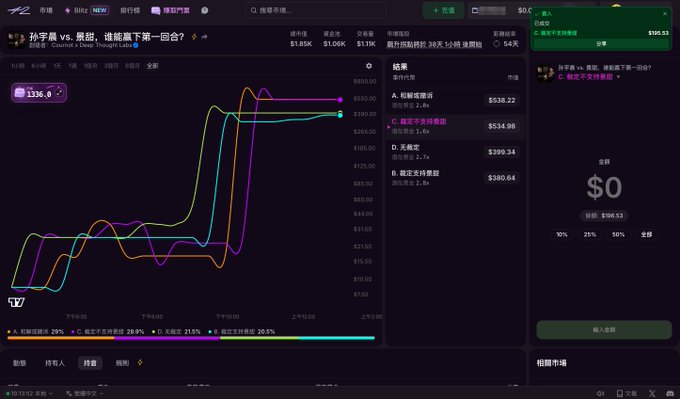Select the 全部 chart timeframe

pos(152,66)
